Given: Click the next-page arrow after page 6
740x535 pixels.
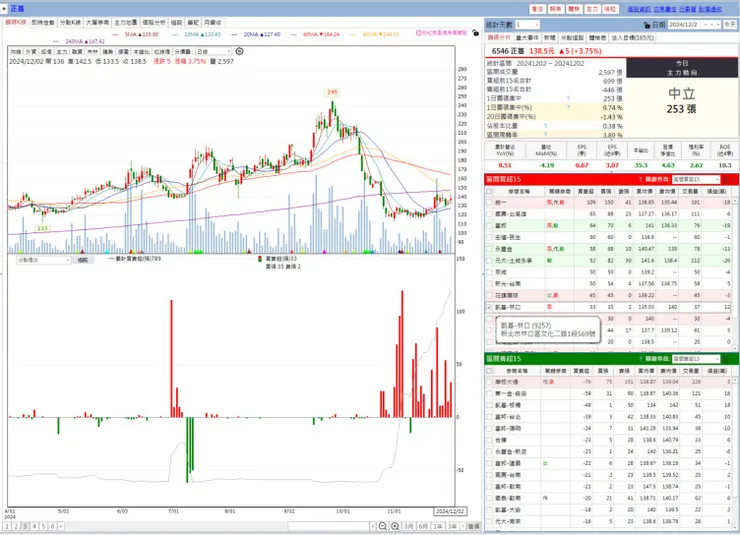Looking at the screenshot, I should click(x=61, y=526).
